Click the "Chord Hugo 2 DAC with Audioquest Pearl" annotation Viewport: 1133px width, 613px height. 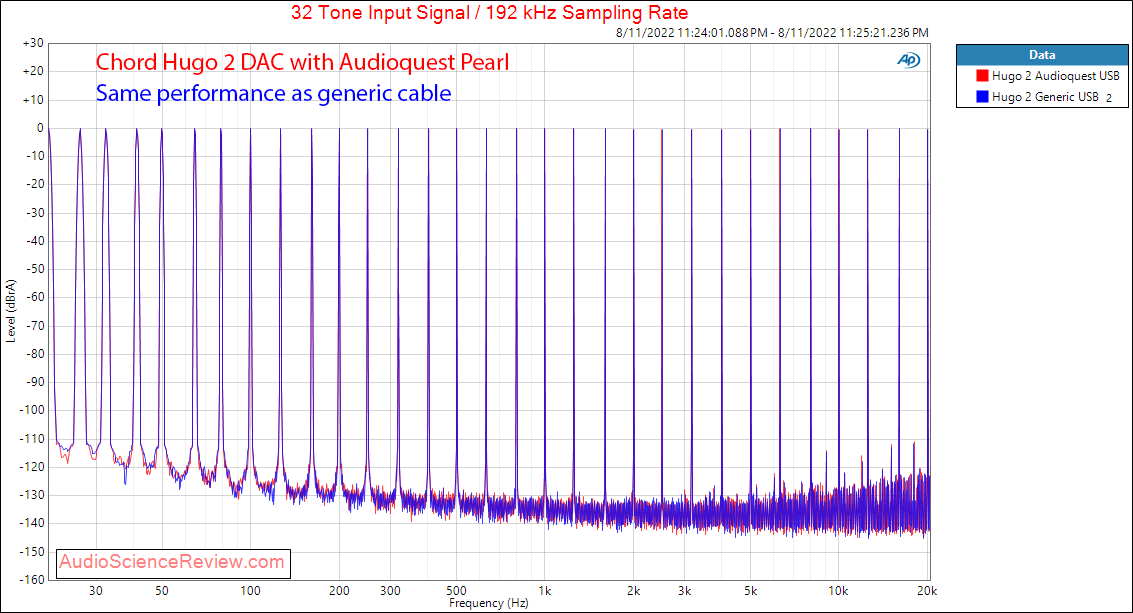tap(303, 62)
